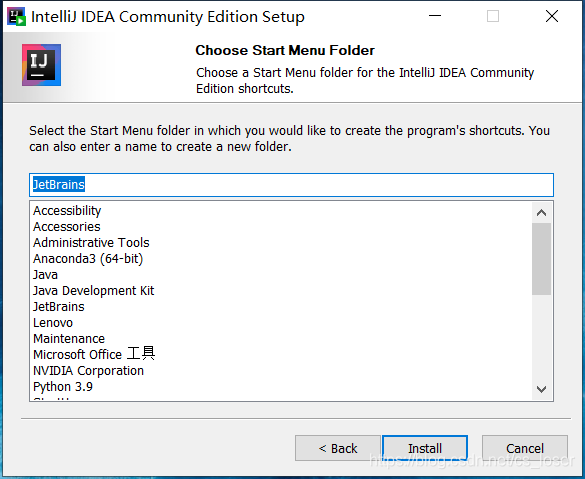585x479 pixels.
Task: Pick the Java folder entry
Action: click(45, 275)
